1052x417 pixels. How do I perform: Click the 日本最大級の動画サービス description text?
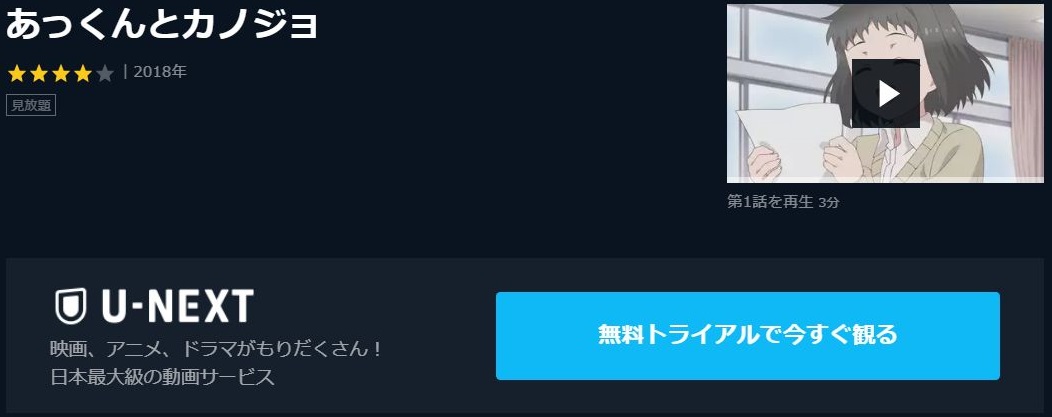163,377
